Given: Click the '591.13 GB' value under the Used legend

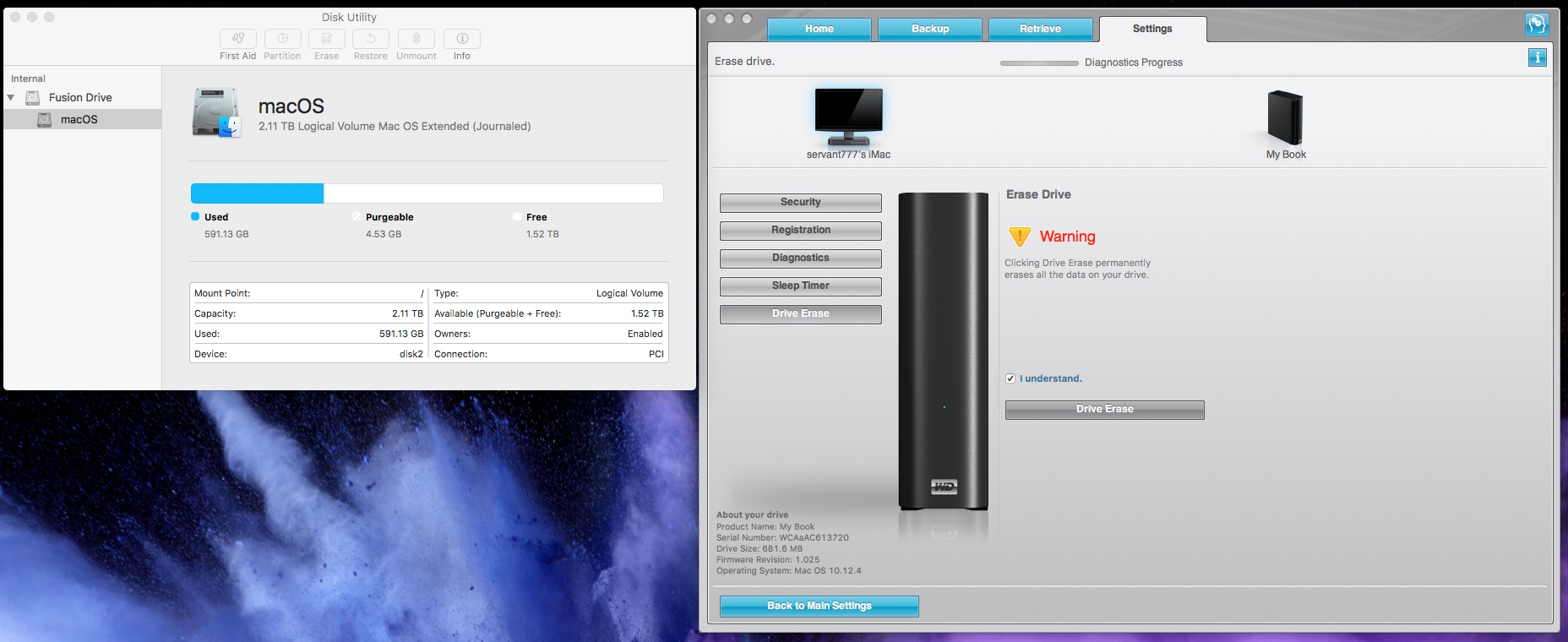Looking at the screenshot, I should [226, 235].
